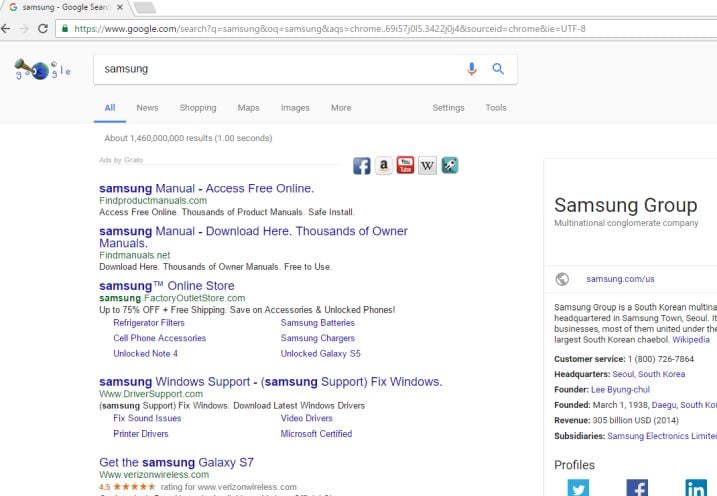Open Samsung's LinkedIn profile icon
This screenshot has width=717, height=496.
(x=696, y=488)
